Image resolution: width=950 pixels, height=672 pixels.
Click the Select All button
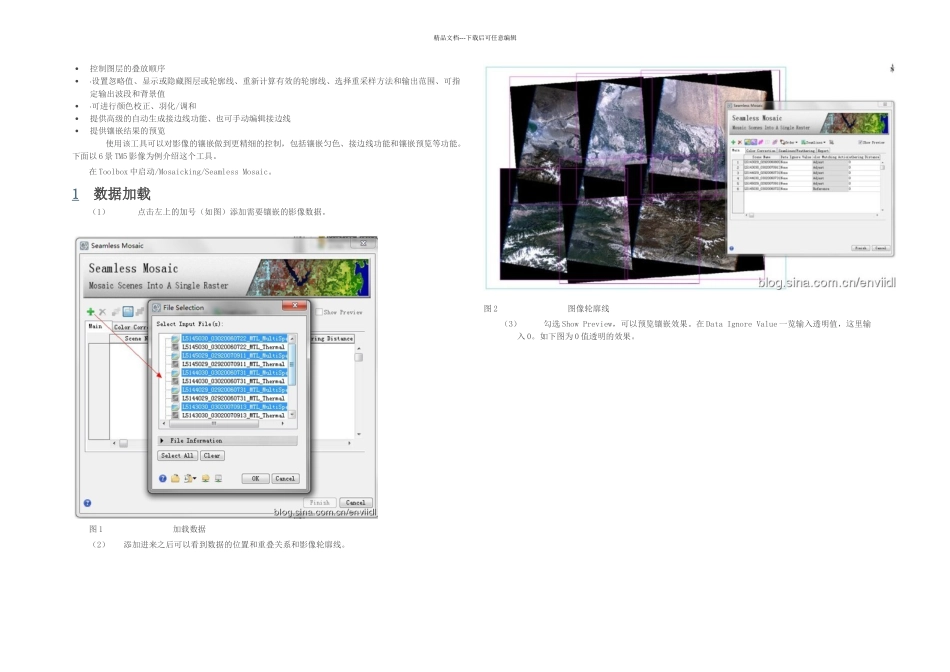point(178,456)
